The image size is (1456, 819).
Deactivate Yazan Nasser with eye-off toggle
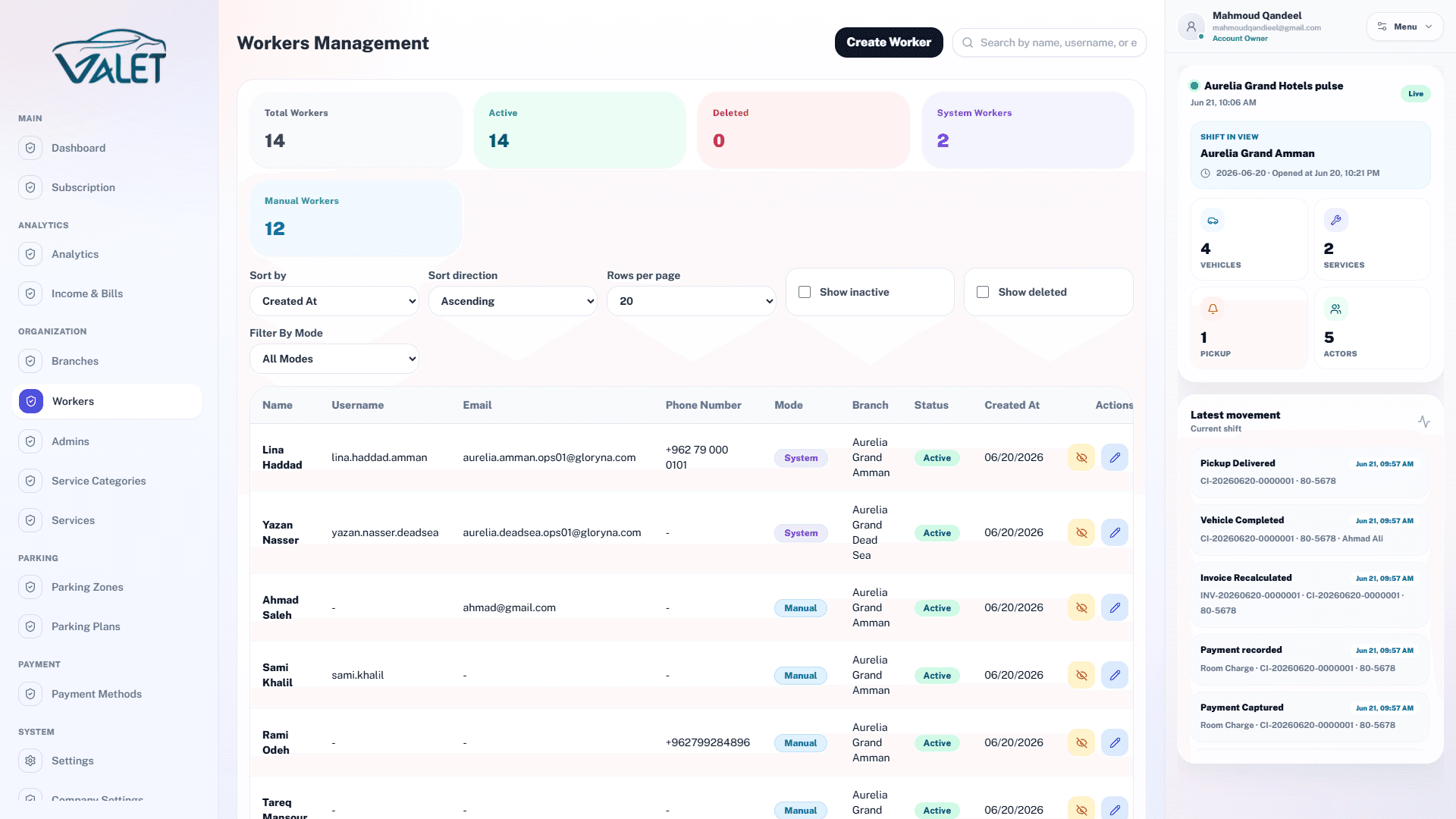(x=1081, y=532)
